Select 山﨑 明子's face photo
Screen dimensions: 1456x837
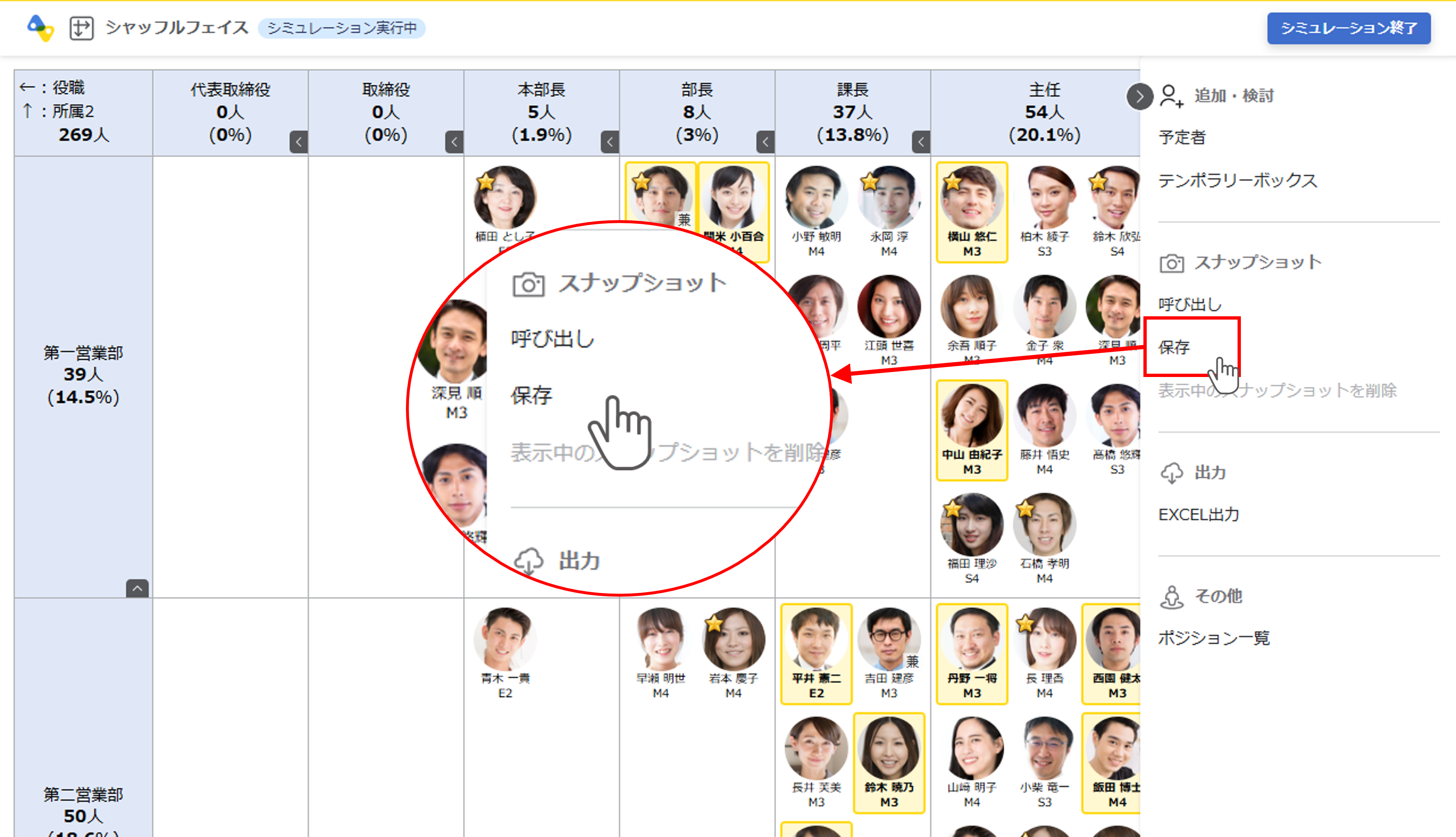click(x=972, y=749)
